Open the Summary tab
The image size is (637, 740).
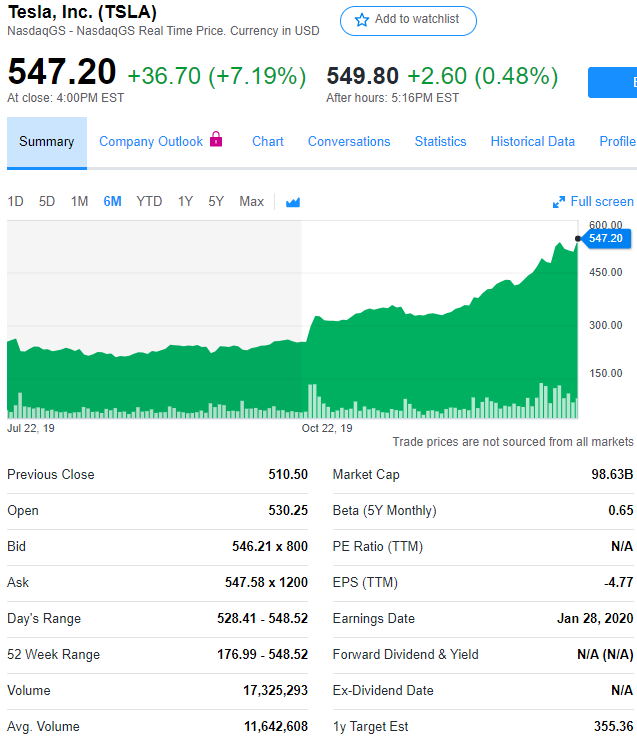47,142
